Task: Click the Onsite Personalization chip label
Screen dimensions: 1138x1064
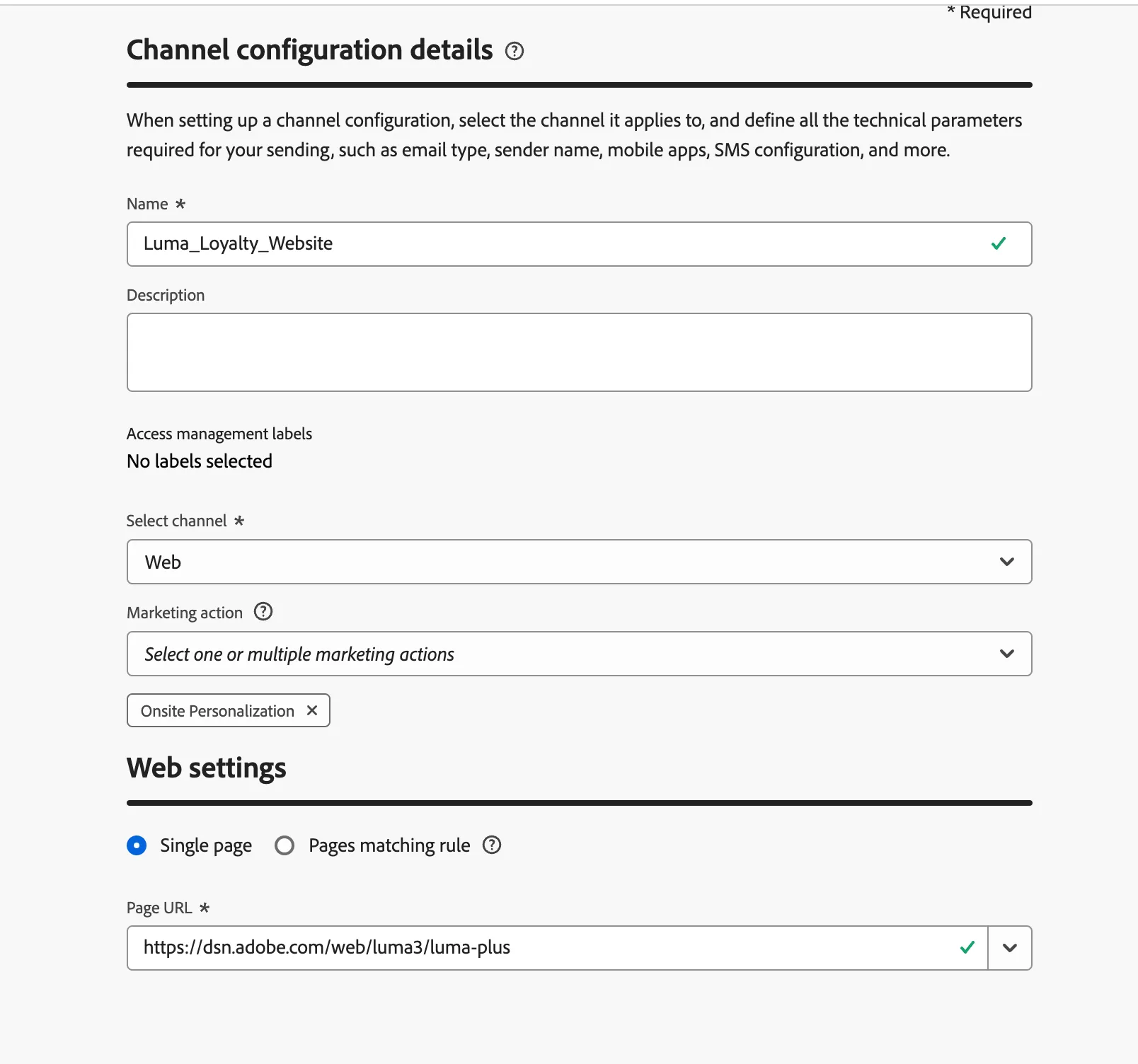Action: [217, 711]
